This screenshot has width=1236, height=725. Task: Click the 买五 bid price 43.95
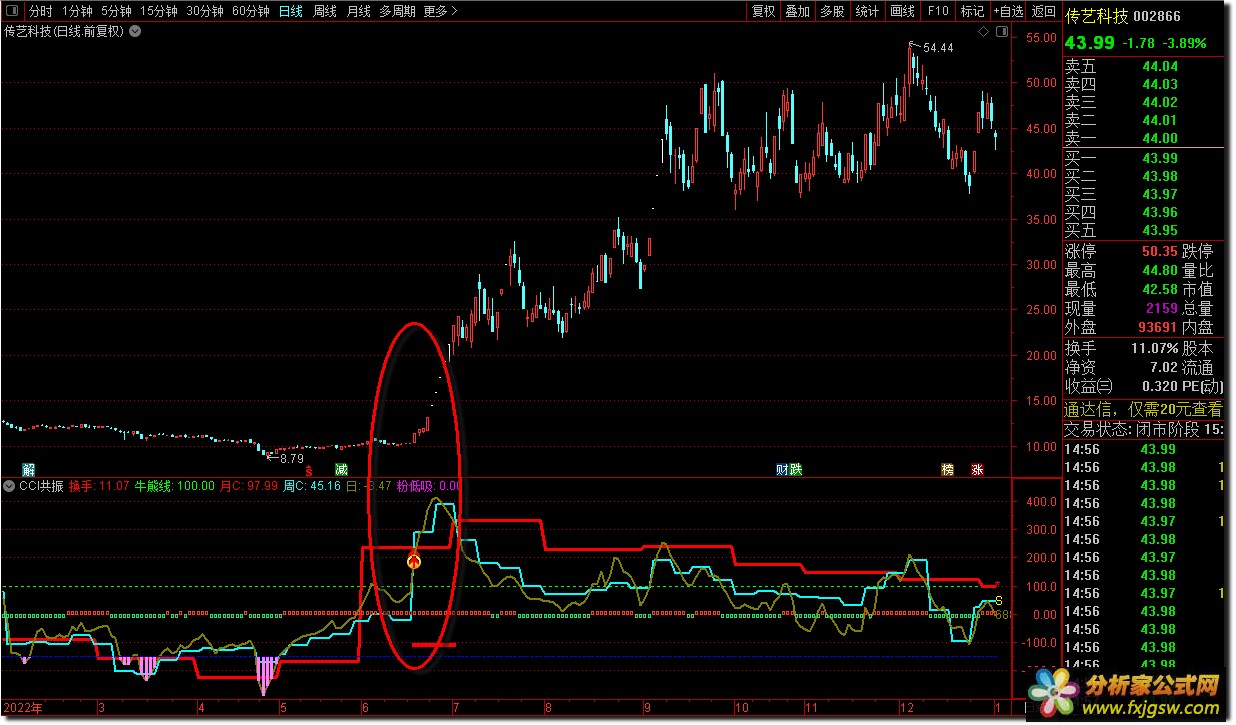point(1160,230)
